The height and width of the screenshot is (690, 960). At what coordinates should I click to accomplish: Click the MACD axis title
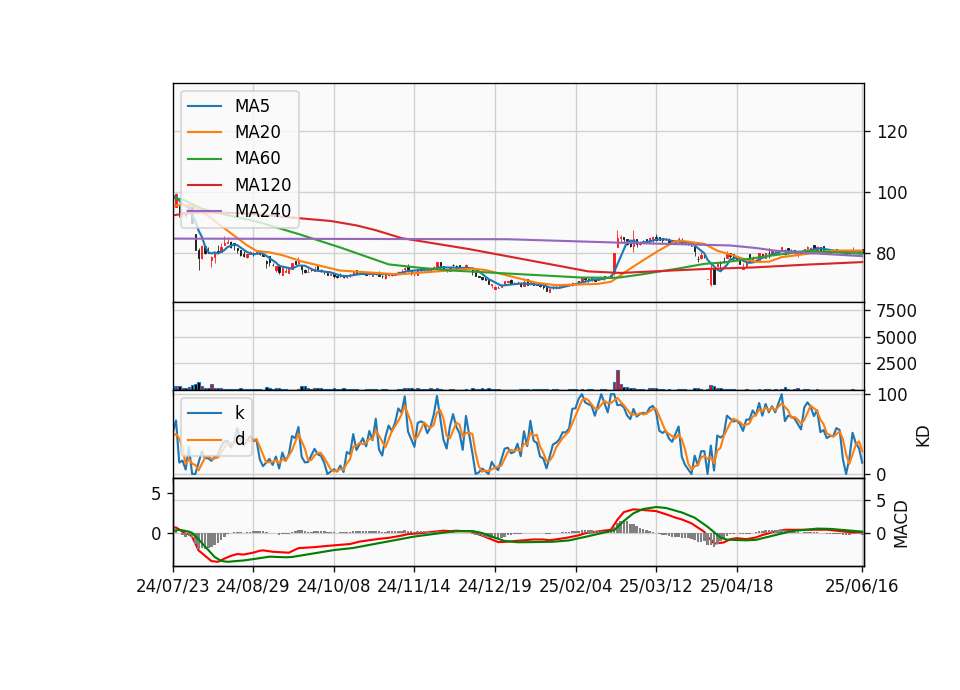(x=901, y=525)
